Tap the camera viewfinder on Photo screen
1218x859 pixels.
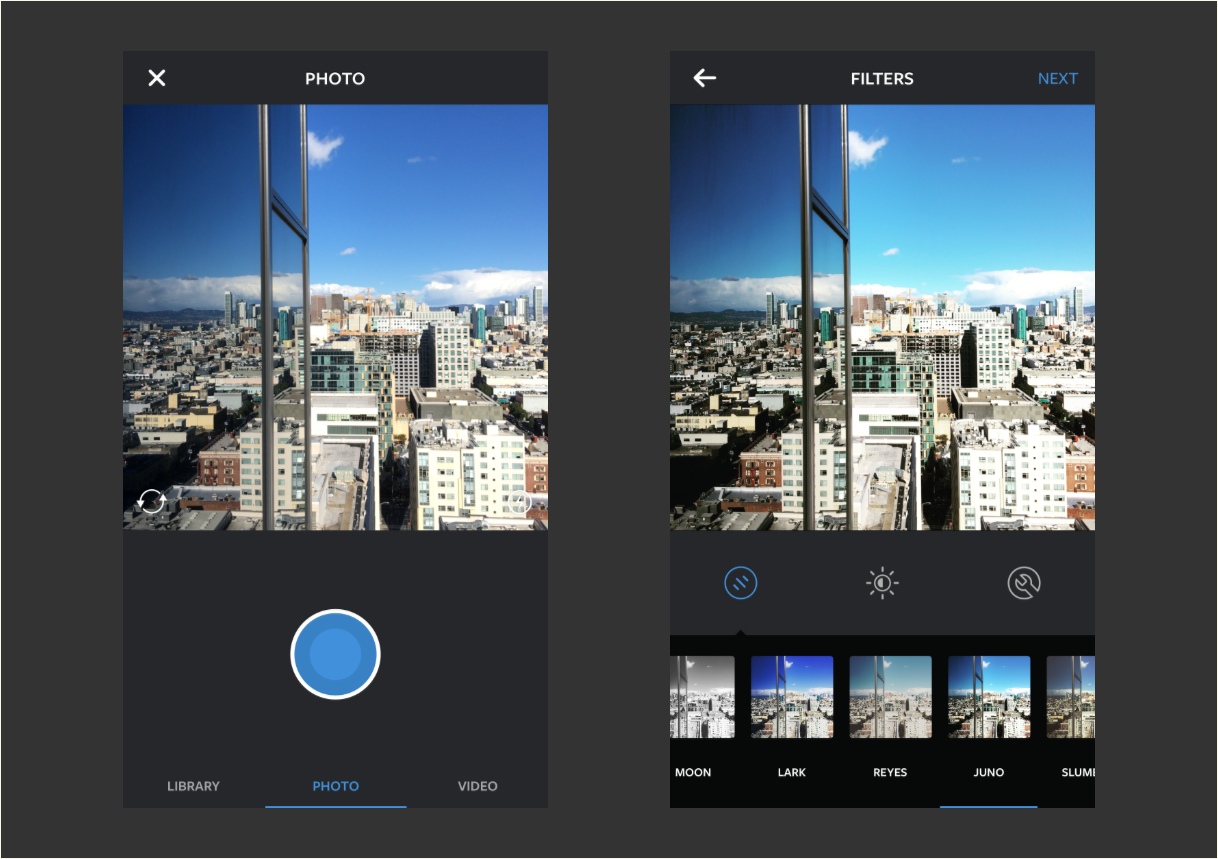click(x=335, y=317)
